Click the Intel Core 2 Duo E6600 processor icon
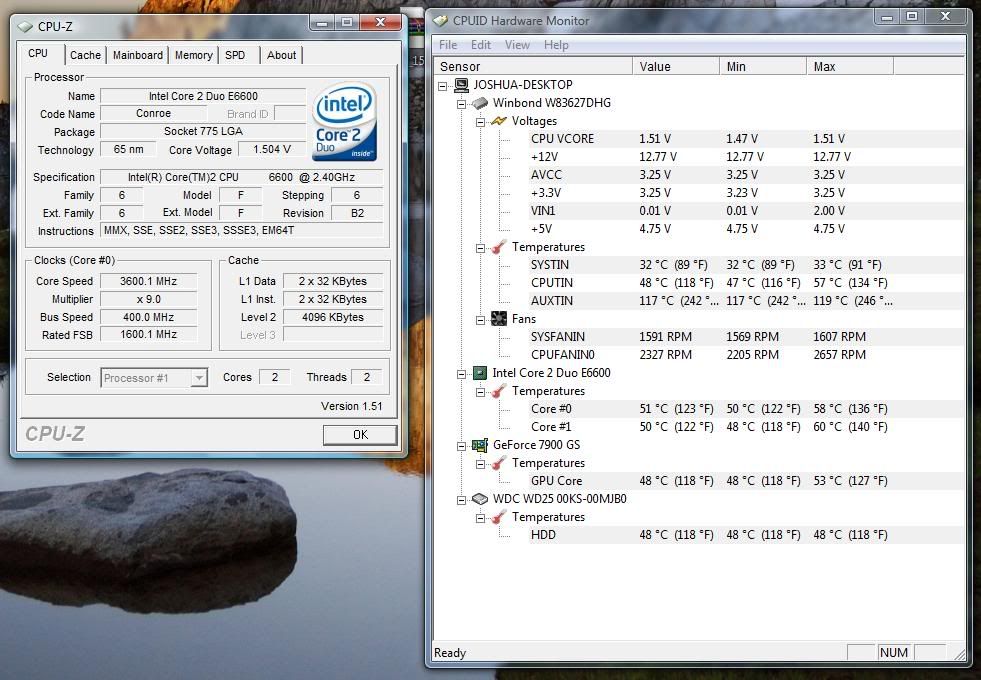Viewport: 981px width, 680px height. (x=480, y=373)
